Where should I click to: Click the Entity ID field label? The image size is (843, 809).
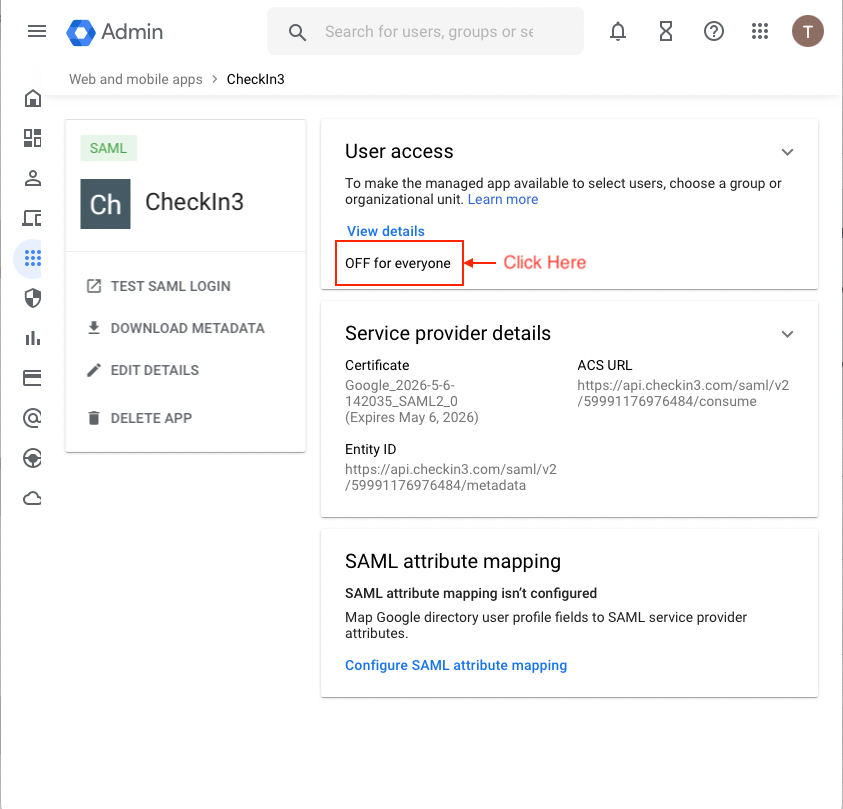click(x=370, y=449)
